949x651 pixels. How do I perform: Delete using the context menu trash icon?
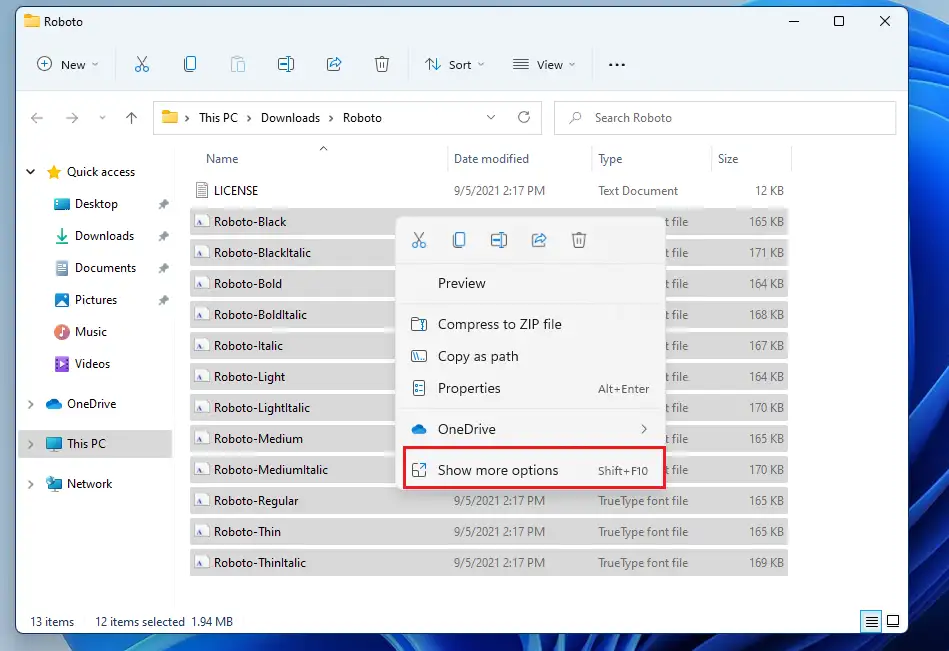coord(579,240)
